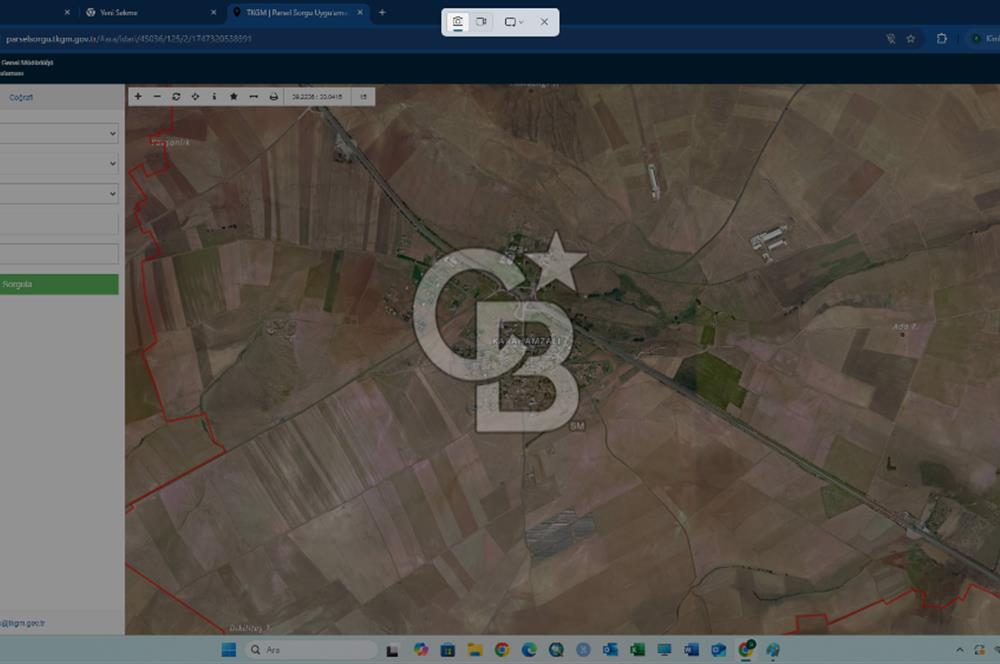Expand the third dropdown in the left panel
The height and width of the screenshot is (664, 1000).
60,193
